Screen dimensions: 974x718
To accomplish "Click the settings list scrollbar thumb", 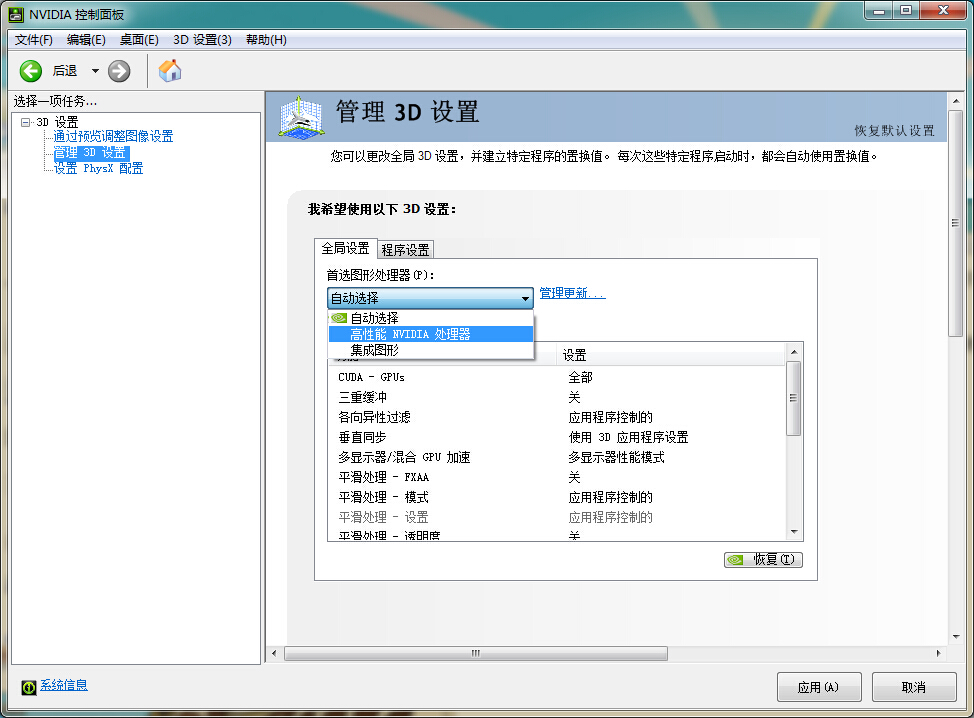I will 794,398.
